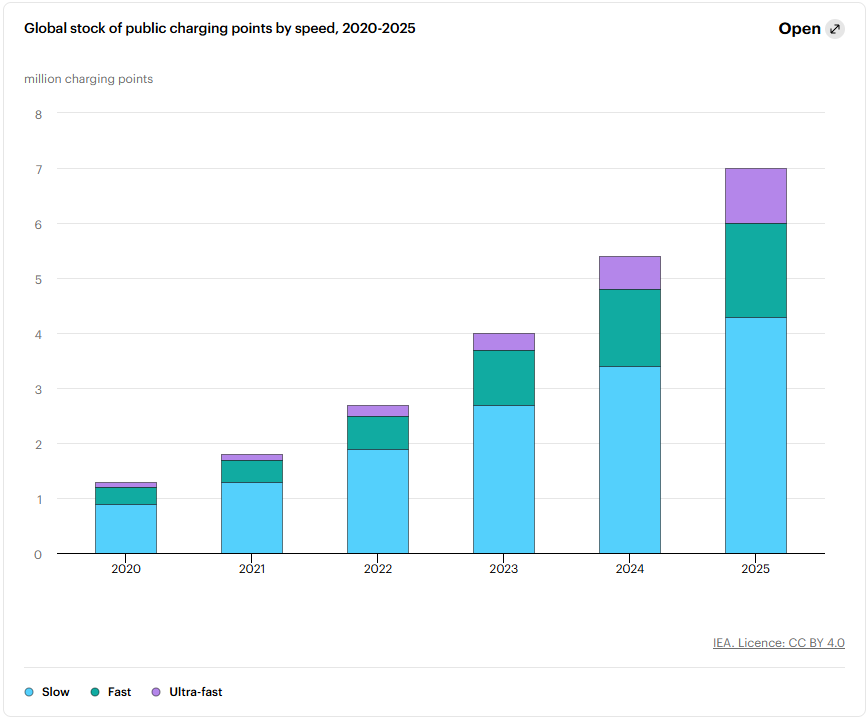The width and height of the screenshot is (867, 718).
Task: Click the y-axis value 5
Action: tap(38, 280)
